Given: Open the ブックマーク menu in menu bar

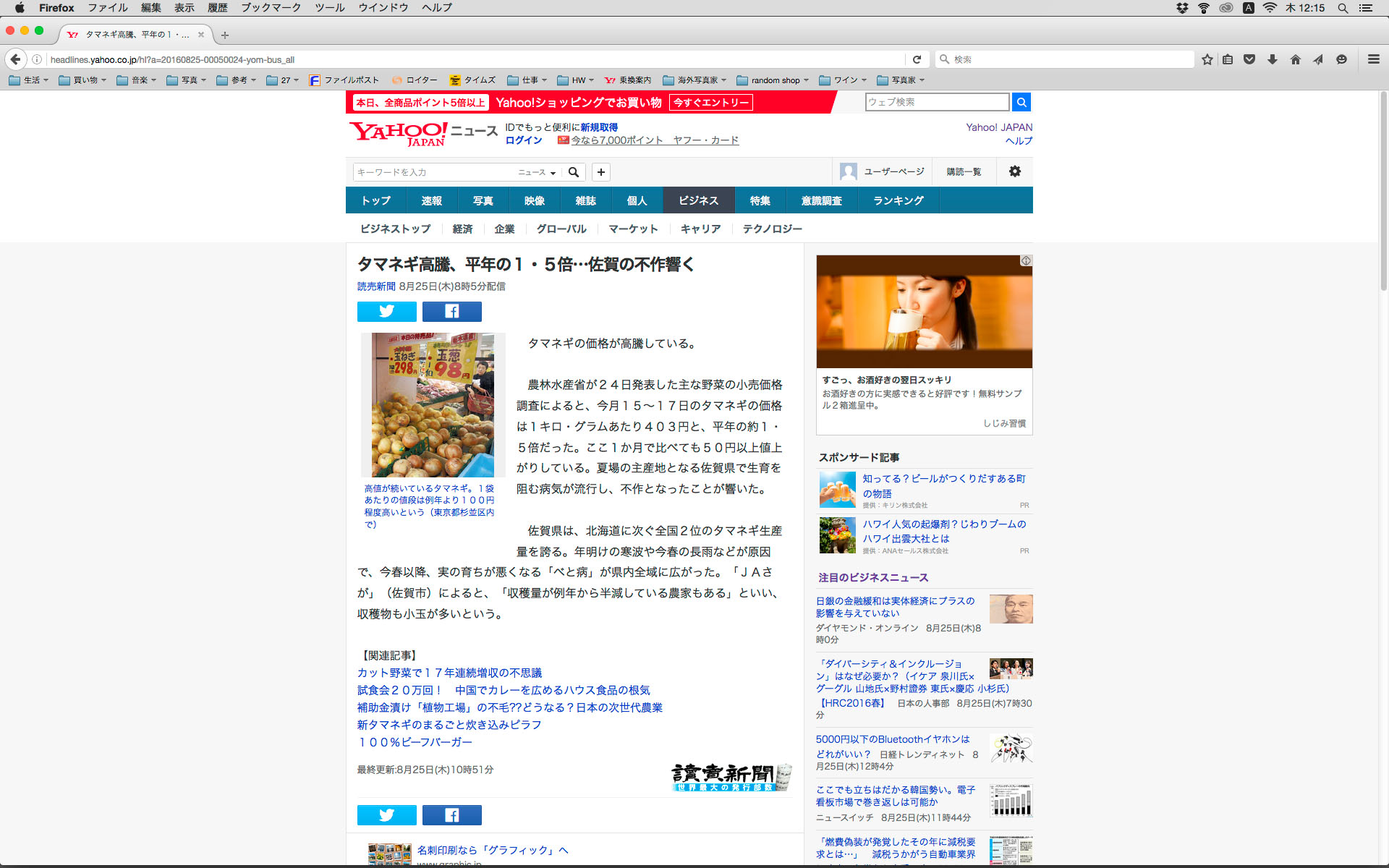Looking at the screenshot, I should (271, 8).
